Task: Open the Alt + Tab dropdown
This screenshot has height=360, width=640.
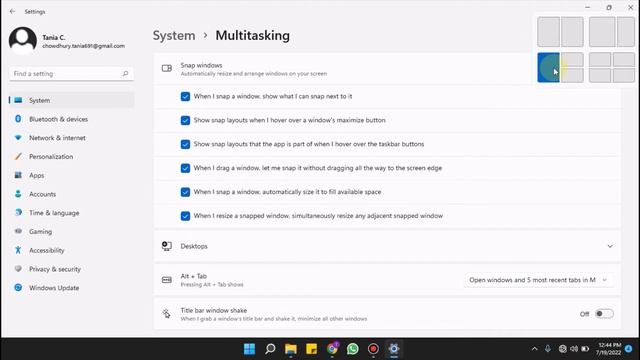Action: [538, 280]
